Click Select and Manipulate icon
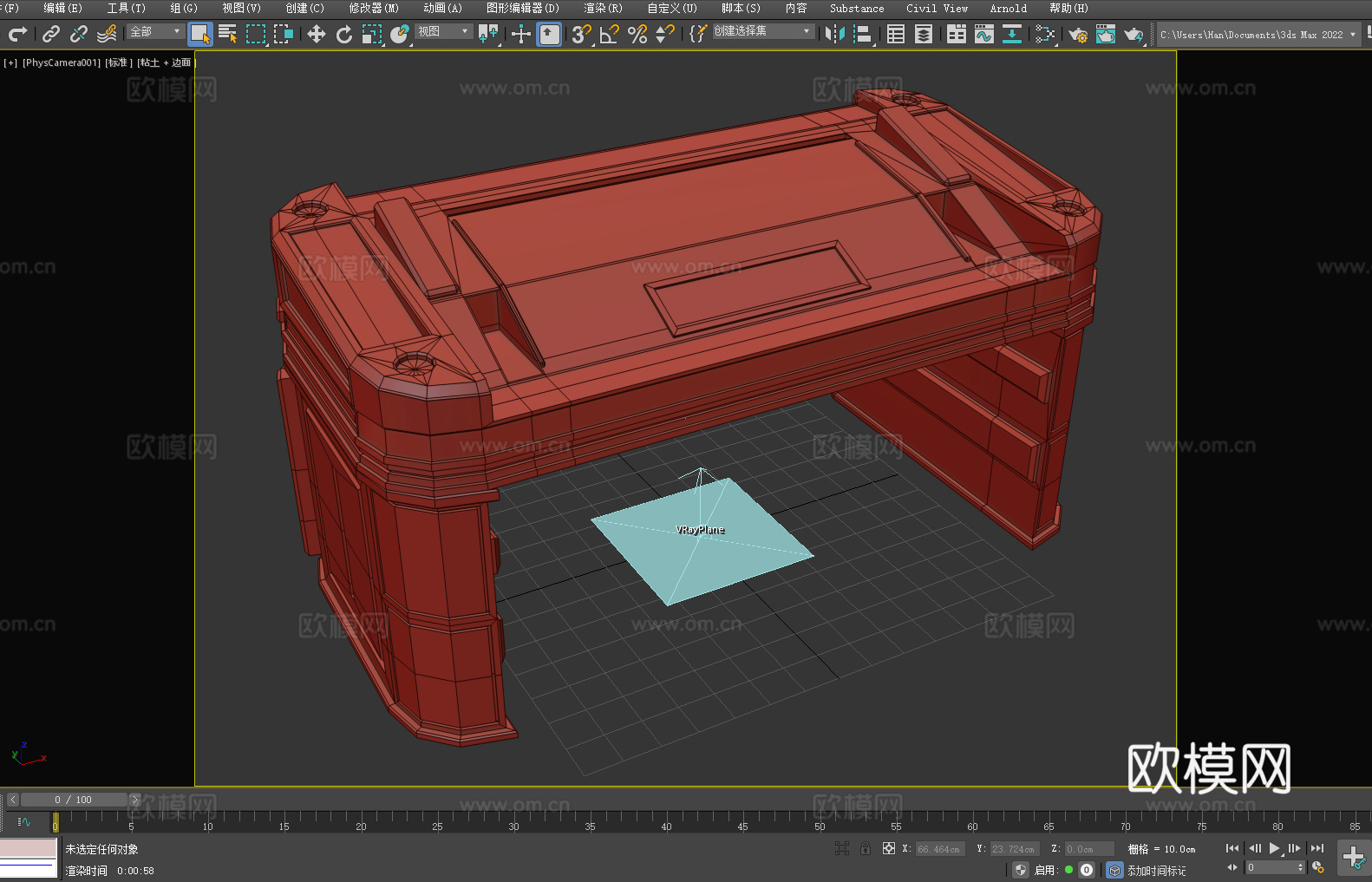Image resolution: width=1372 pixels, height=882 pixels. [x=521, y=34]
